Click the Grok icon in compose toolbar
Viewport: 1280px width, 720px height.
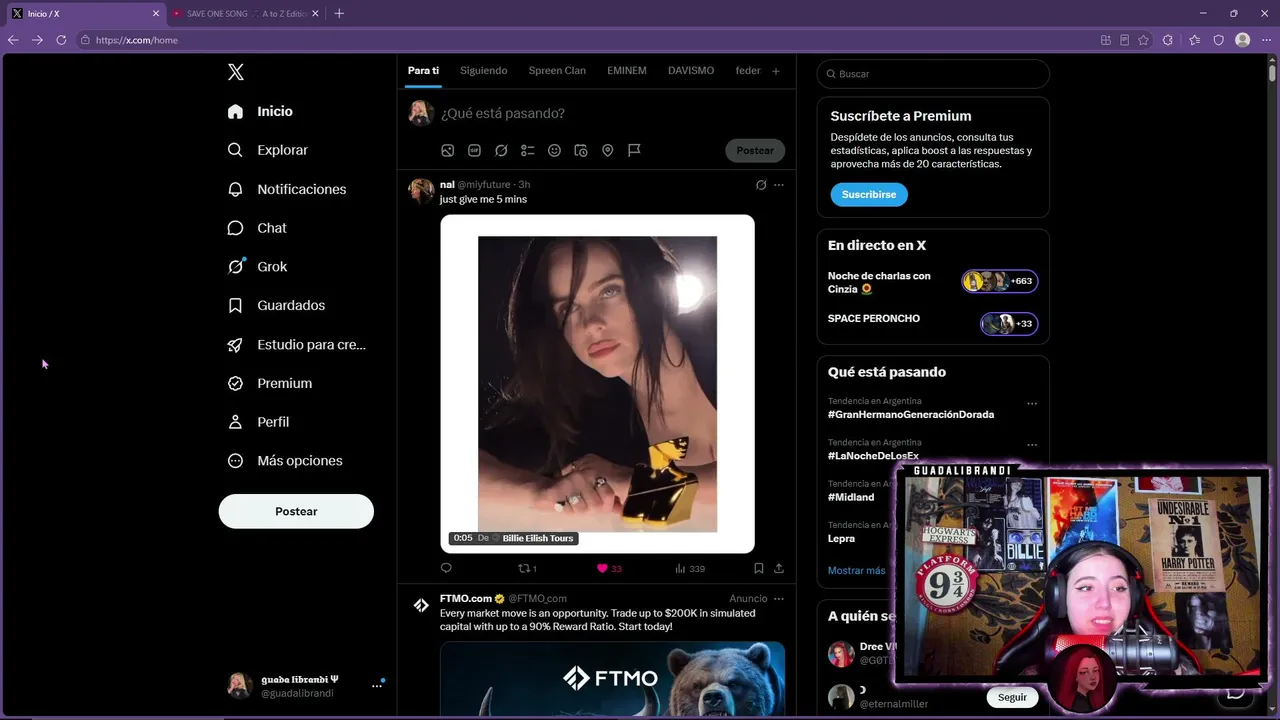coord(501,150)
